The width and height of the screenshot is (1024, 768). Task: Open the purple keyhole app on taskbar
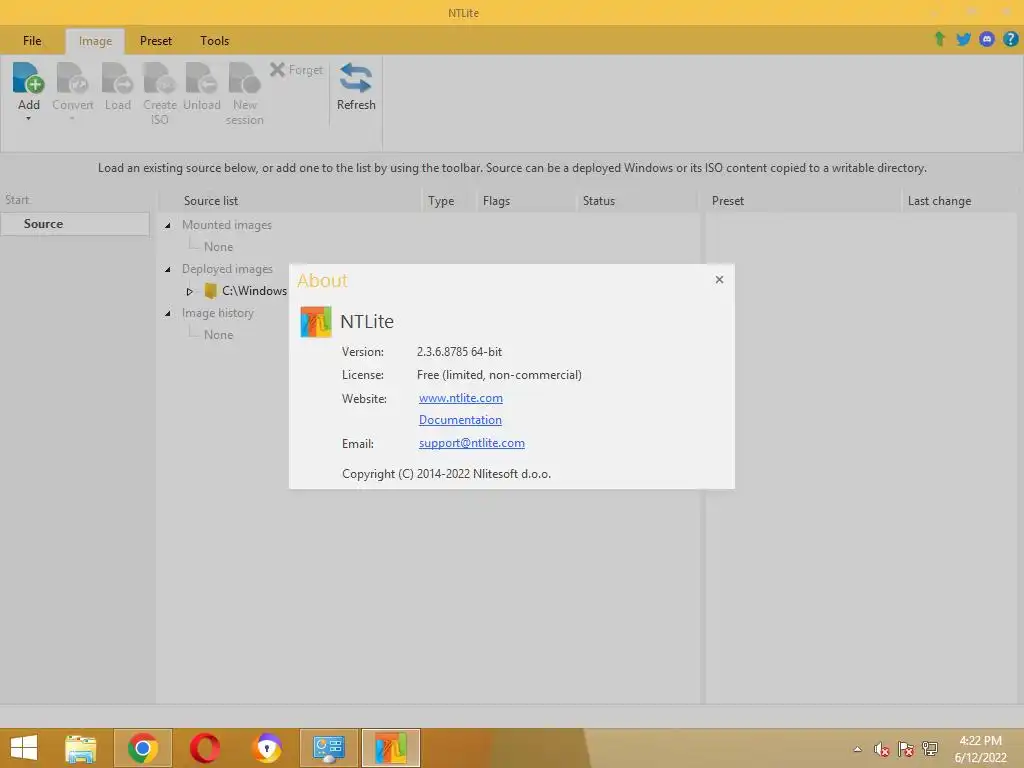[x=267, y=748]
